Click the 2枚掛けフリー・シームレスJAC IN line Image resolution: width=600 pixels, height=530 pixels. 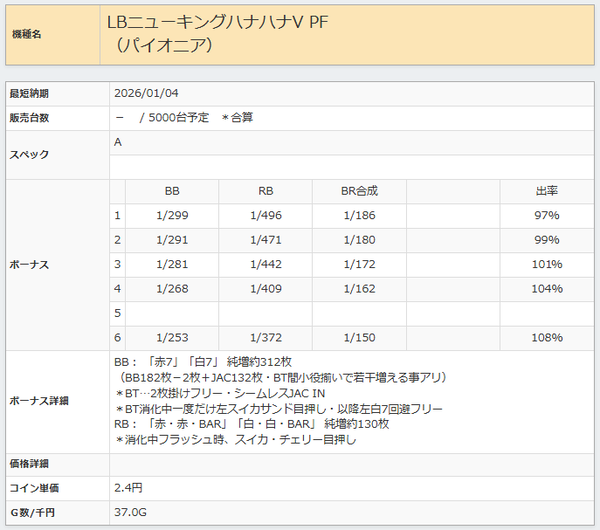pyautogui.click(x=220, y=393)
